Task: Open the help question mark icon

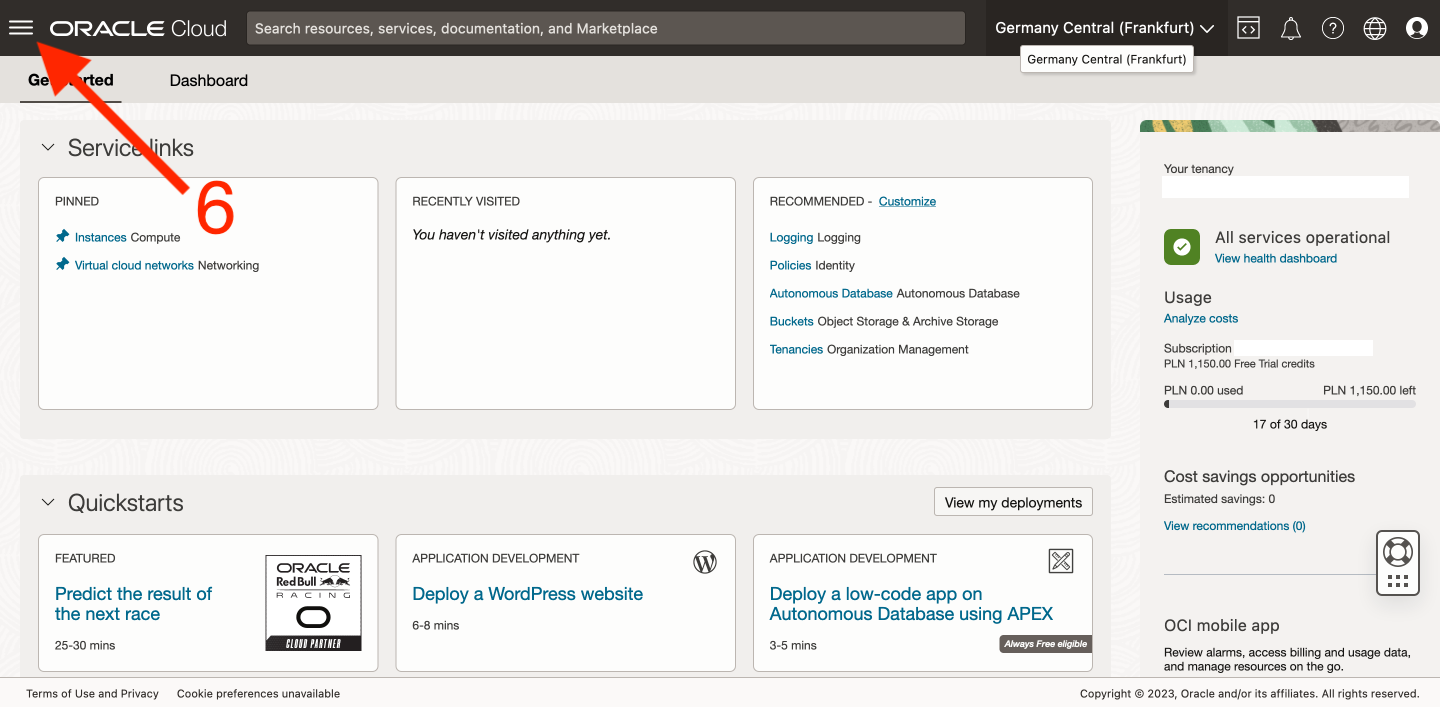Action: 1332,28
